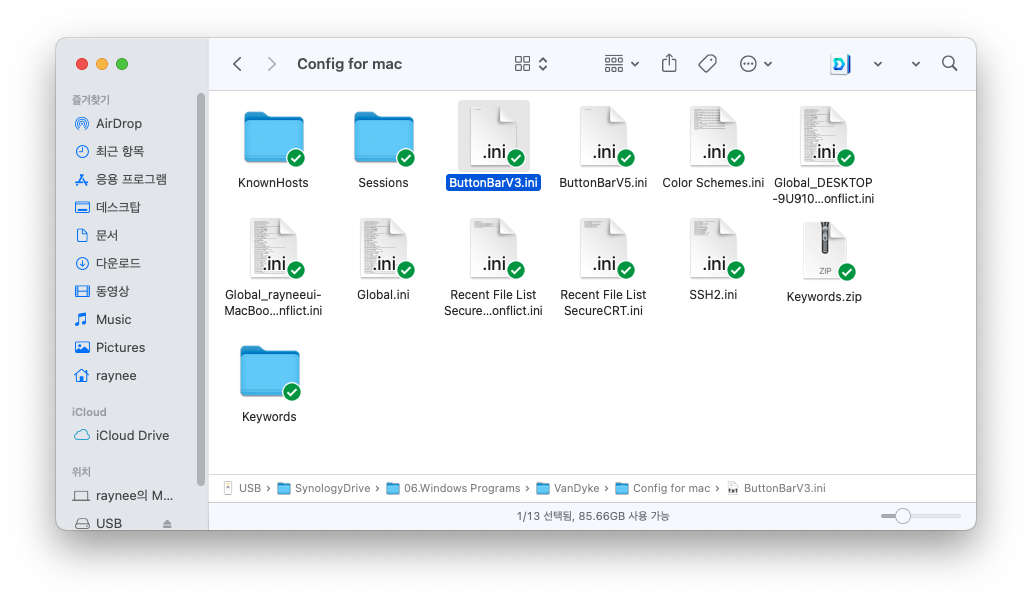Screen dimensions: 1032x604
Task: Select the Global_DESKTOP-9U910 conflict ini file icon
Action: (x=823, y=136)
